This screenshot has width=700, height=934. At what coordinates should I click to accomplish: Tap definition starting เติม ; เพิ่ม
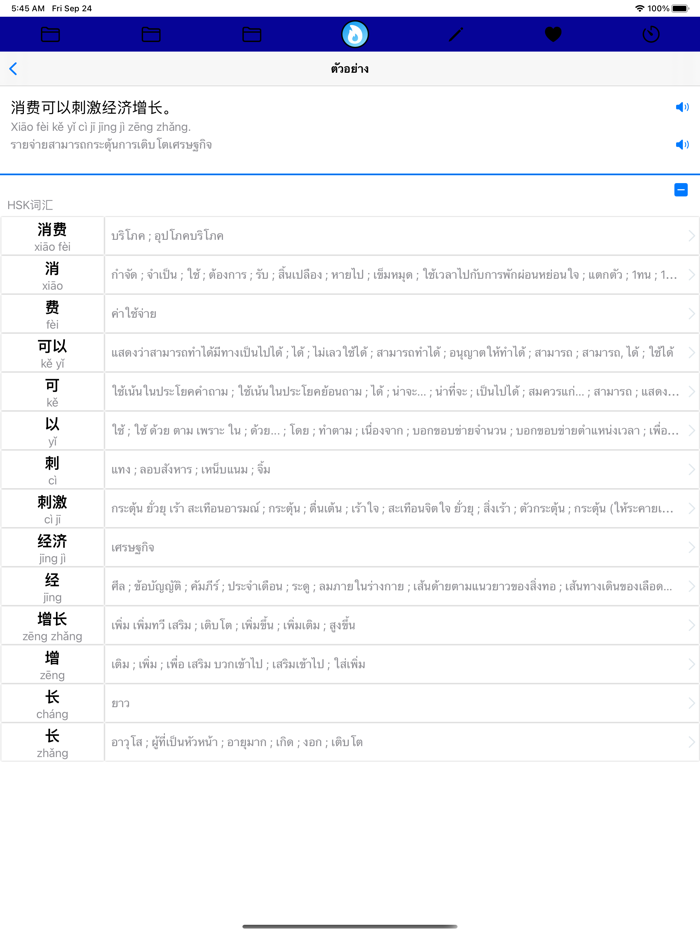(x=238, y=664)
